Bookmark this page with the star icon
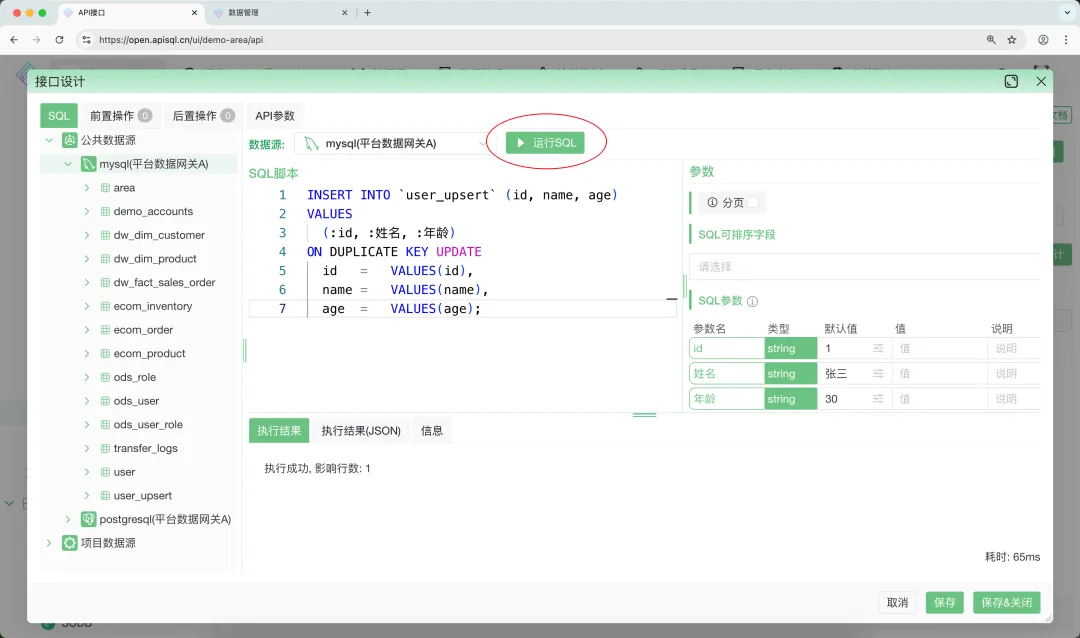 1012,40
